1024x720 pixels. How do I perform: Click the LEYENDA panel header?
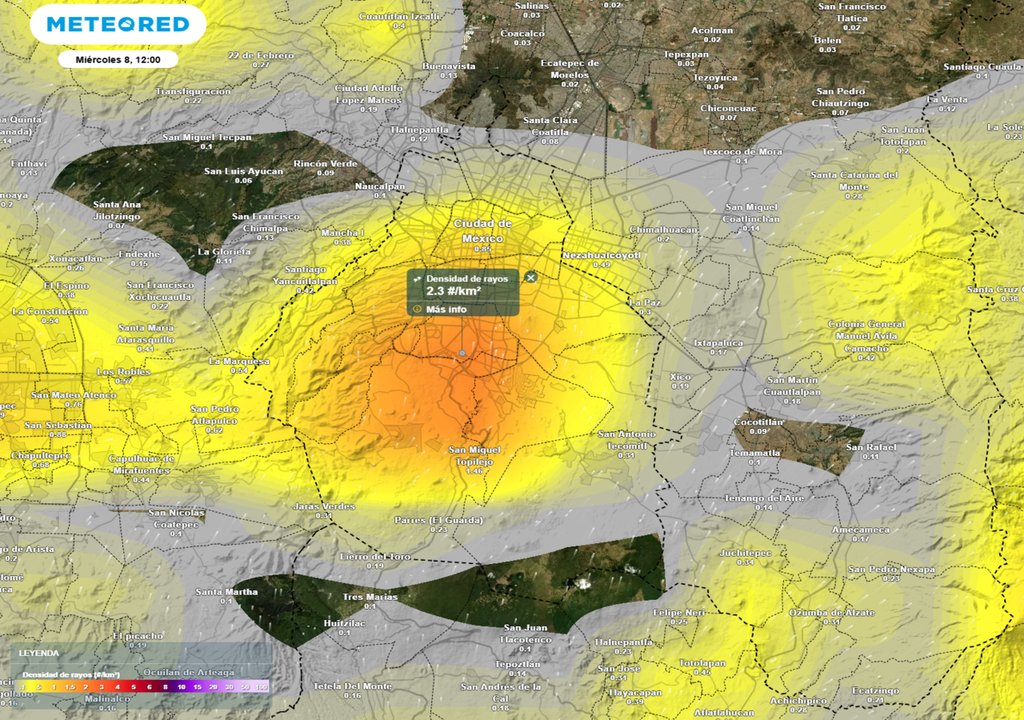(40, 652)
